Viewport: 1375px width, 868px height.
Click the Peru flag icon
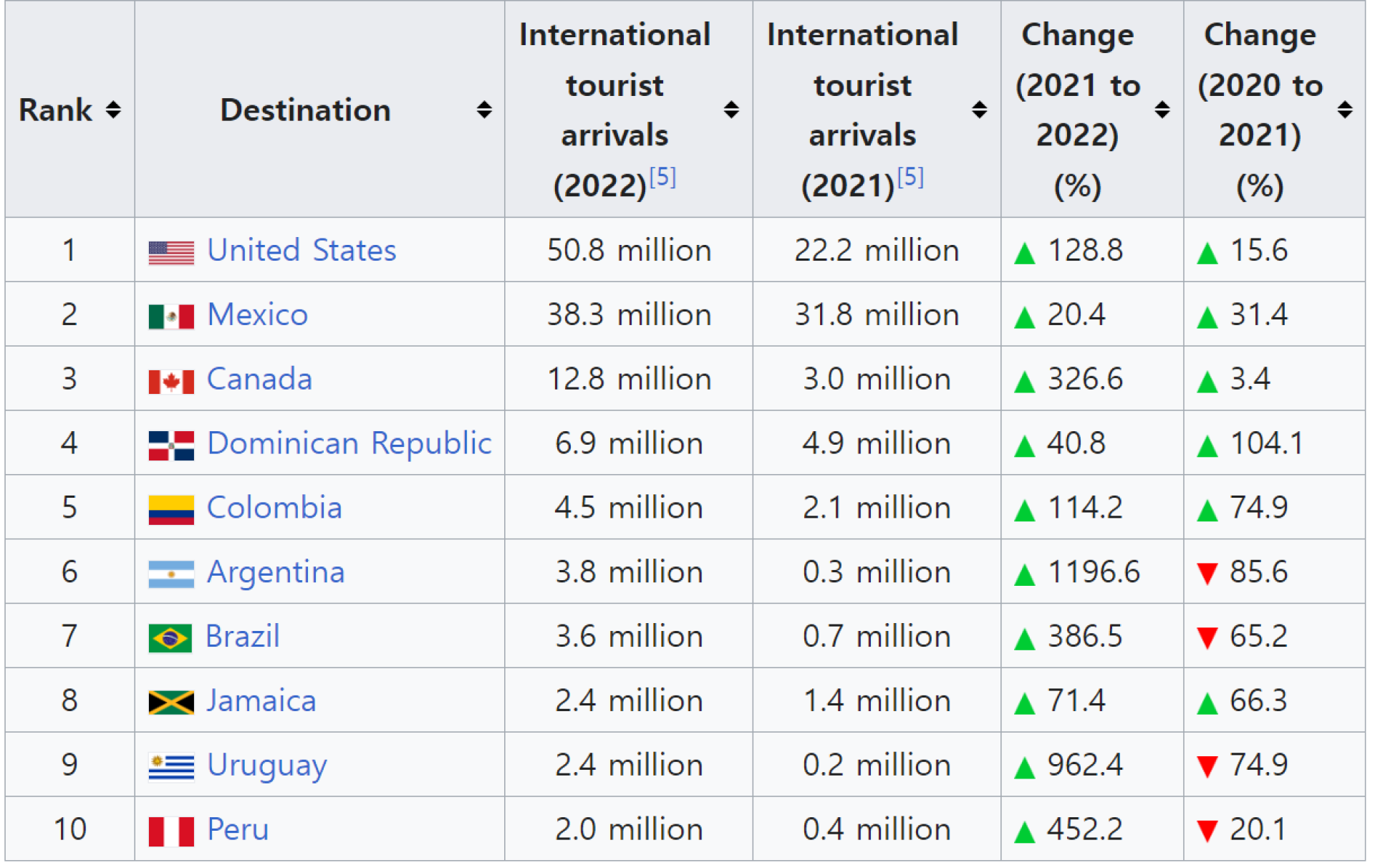(x=171, y=831)
